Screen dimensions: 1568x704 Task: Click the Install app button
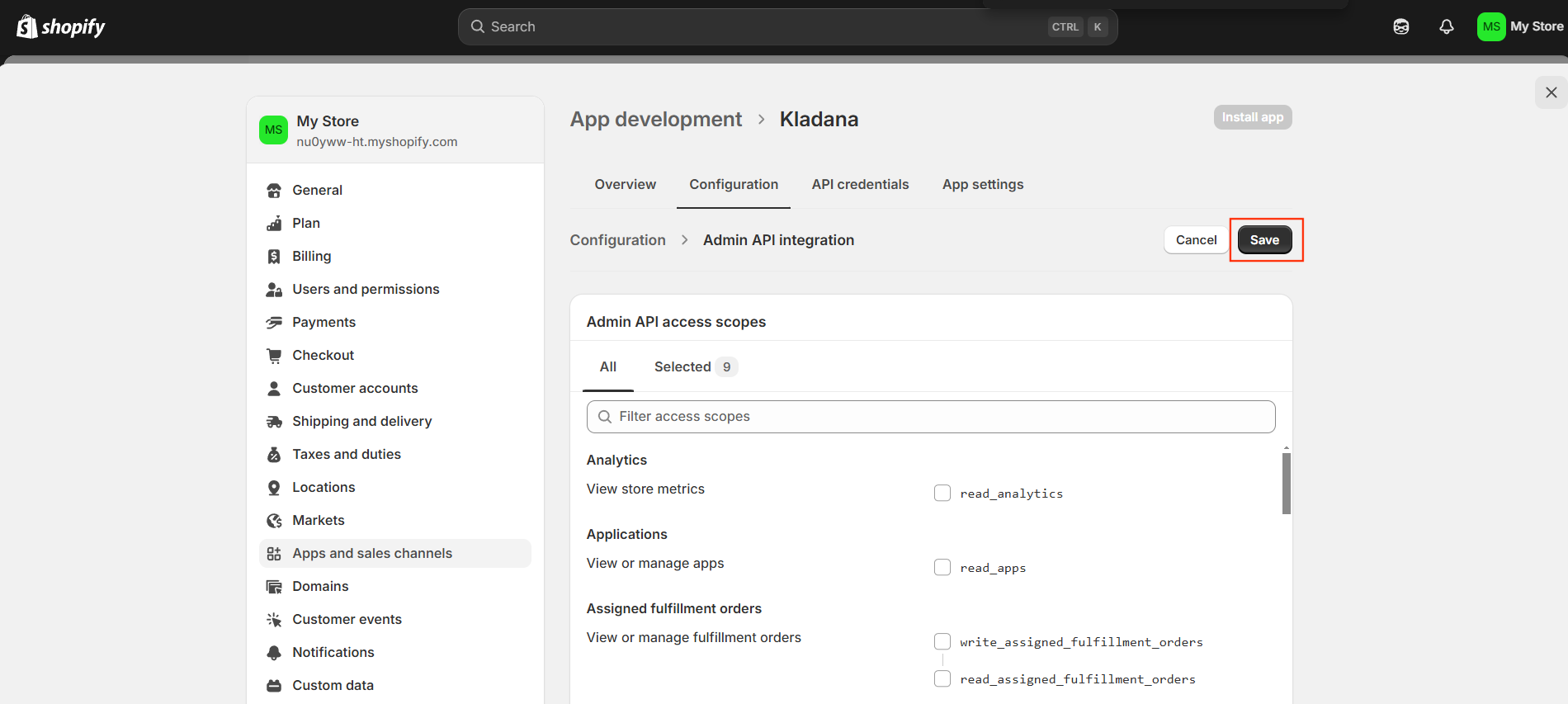click(x=1253, y=117)
